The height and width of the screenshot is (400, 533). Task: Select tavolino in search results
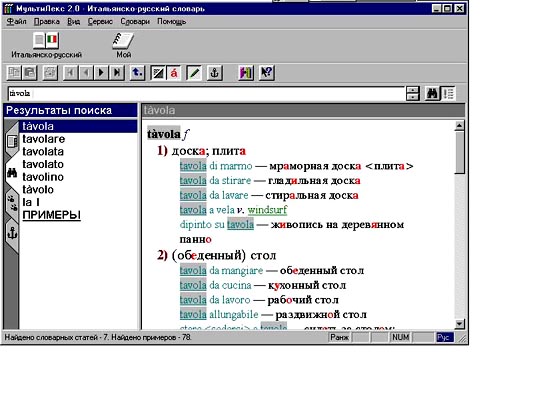coord(43,177)
